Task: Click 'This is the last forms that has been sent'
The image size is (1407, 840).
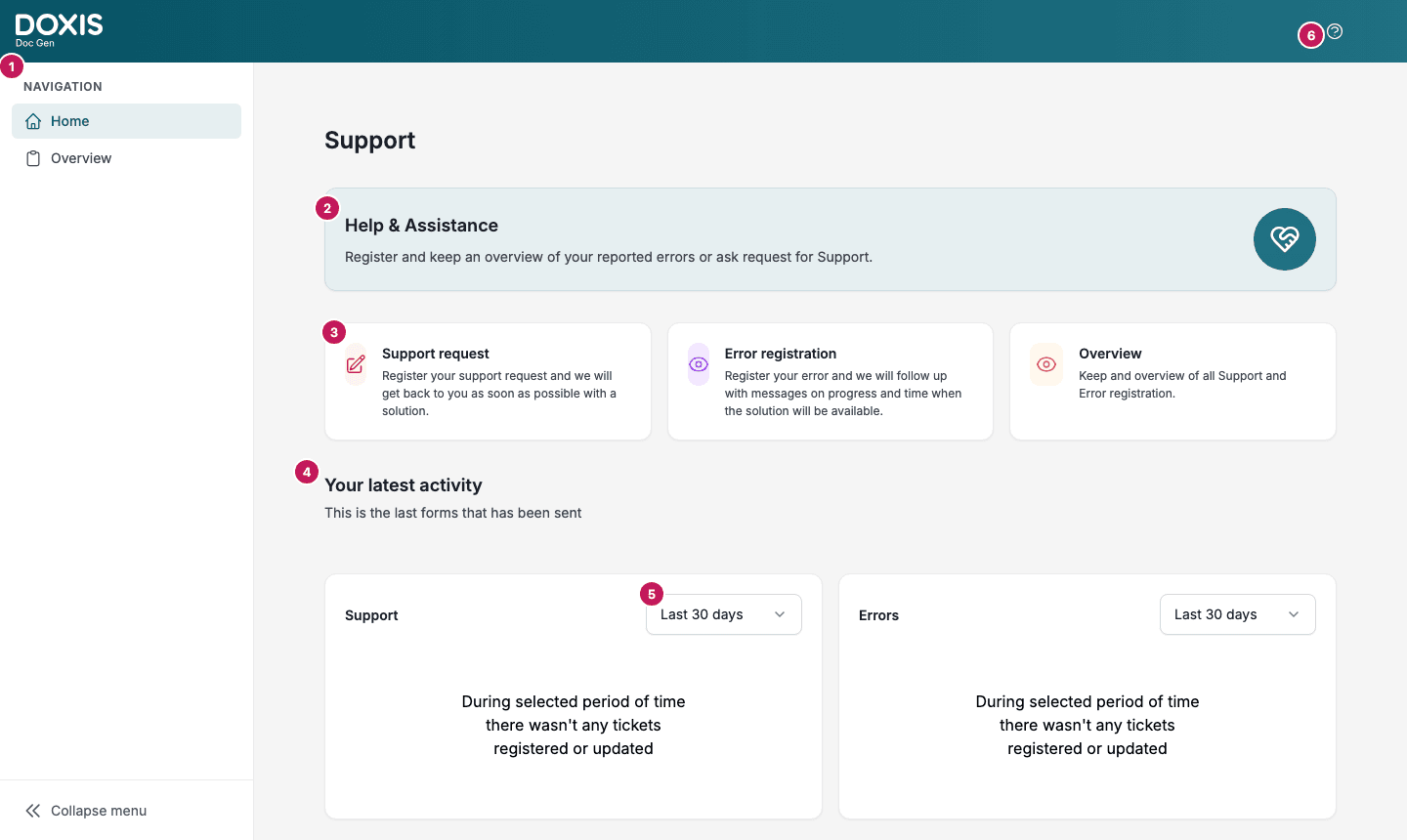Action: tap(453, 513)
